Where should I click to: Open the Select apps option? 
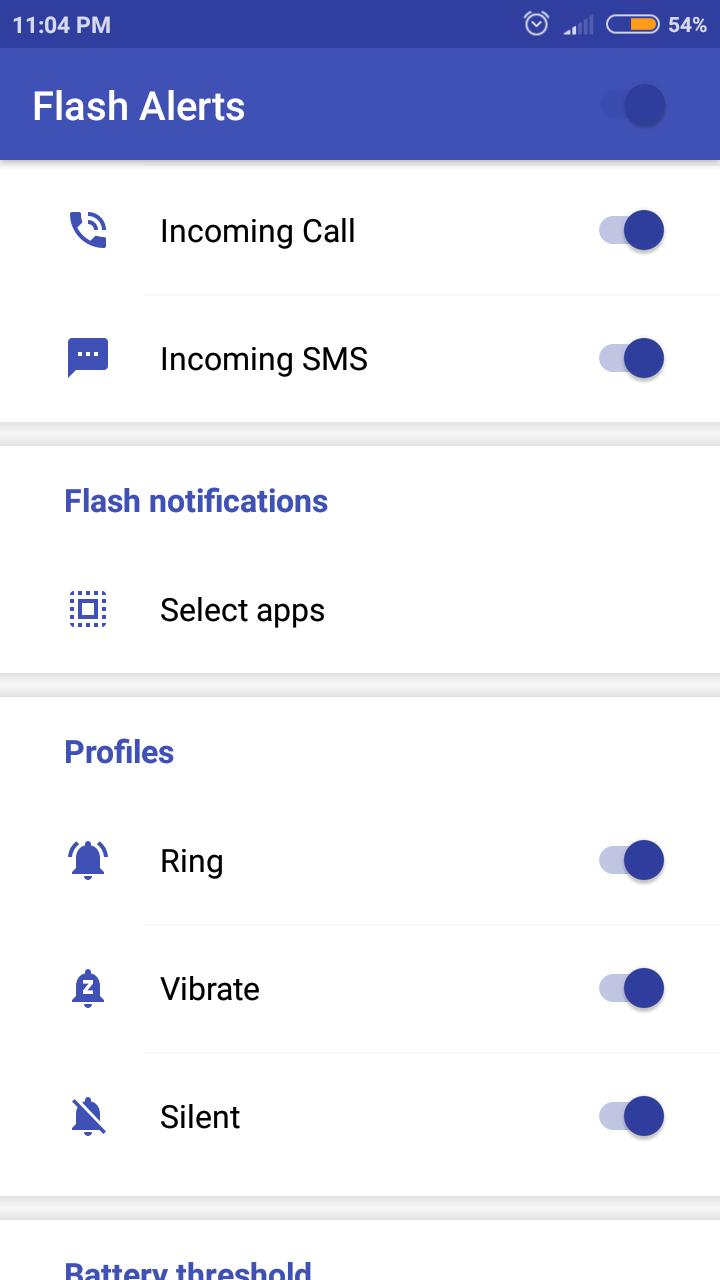[x=360, y=609]
